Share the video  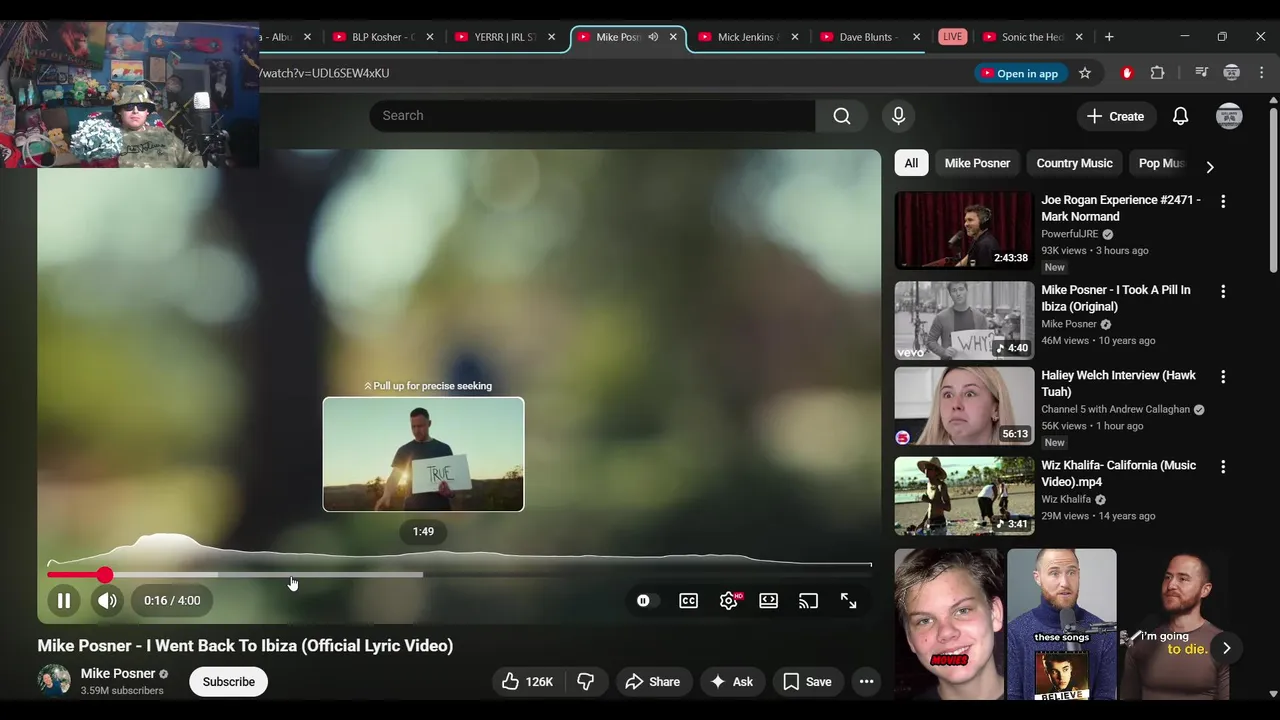(652, 682)
